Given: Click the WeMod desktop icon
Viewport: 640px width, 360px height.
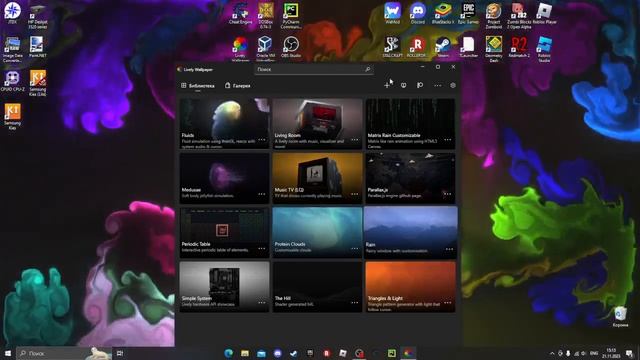Looking at the screenshot, I should (x=392, y=13).
